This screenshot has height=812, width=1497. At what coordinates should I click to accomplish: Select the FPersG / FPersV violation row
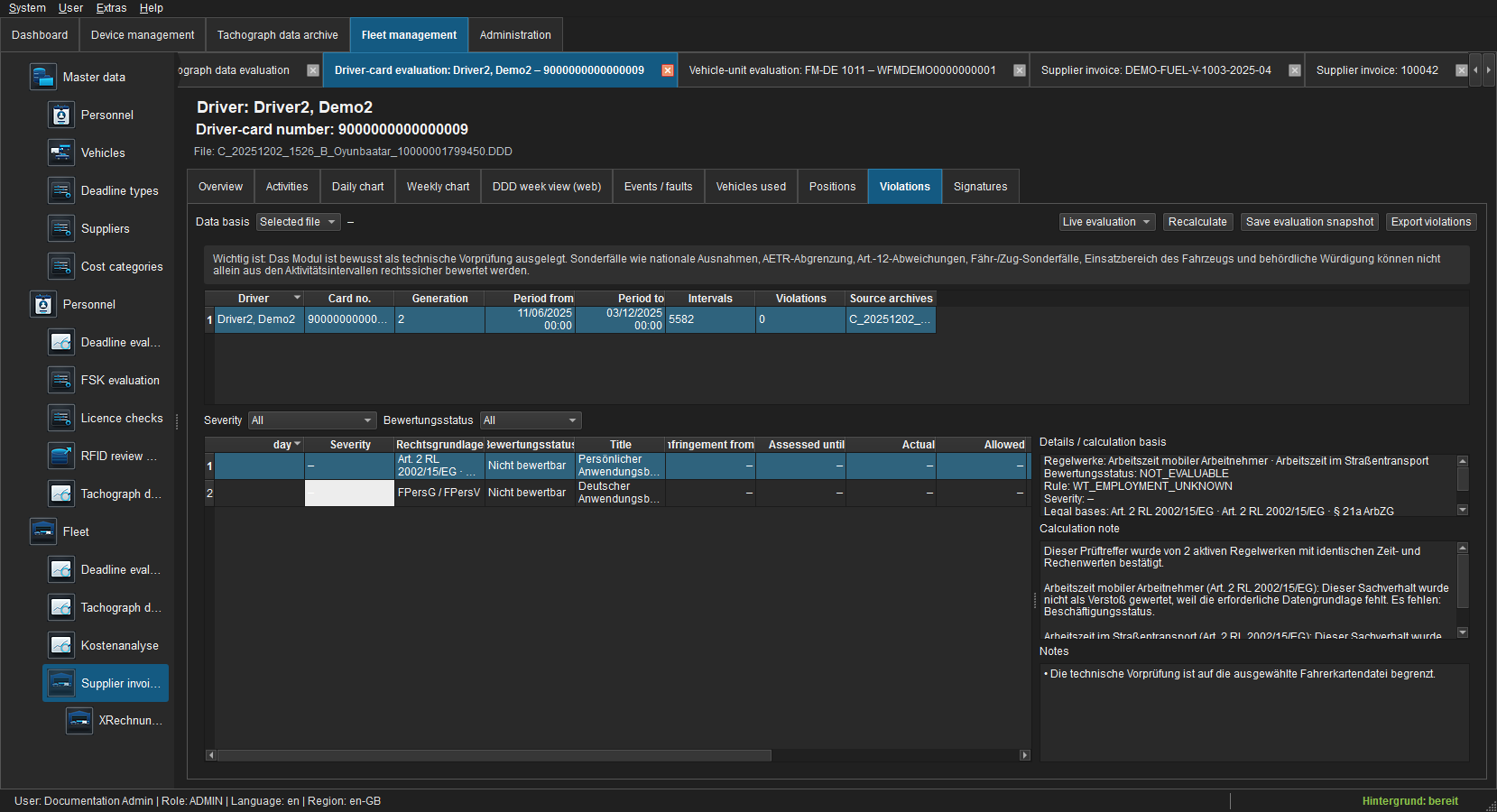[618, 493]
